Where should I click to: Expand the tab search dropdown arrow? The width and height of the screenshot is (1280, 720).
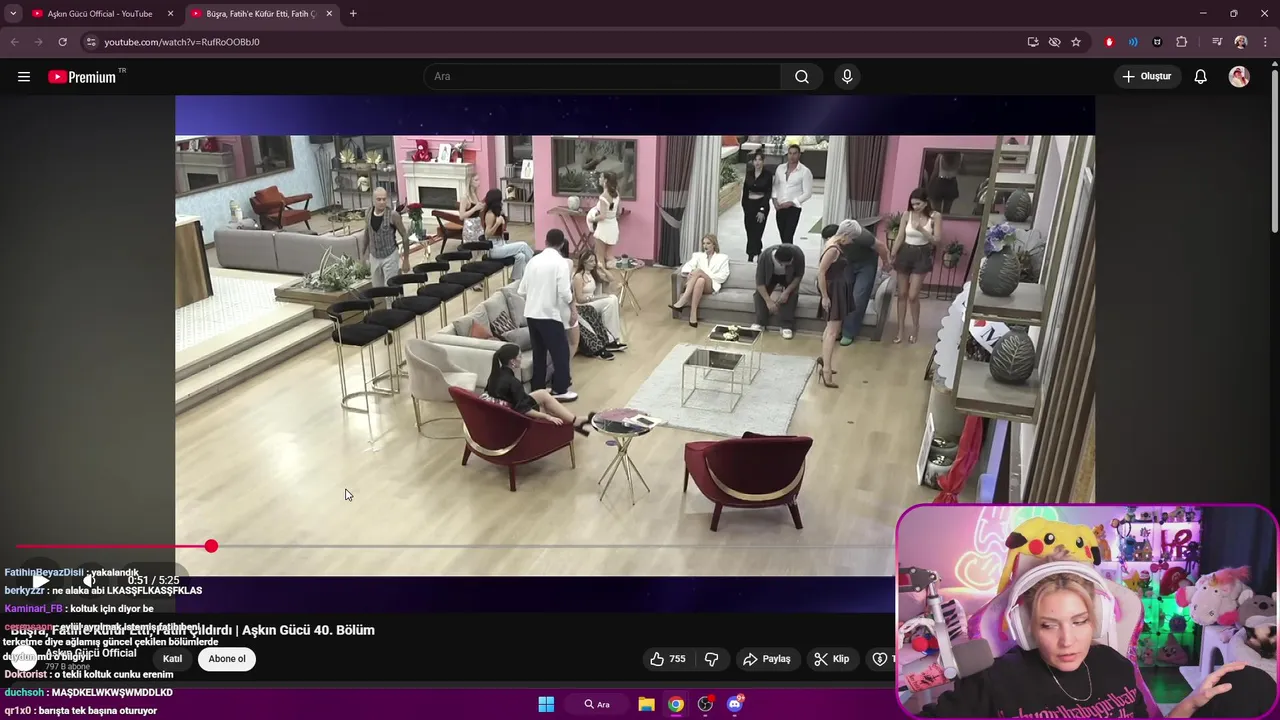pos(12,14)
